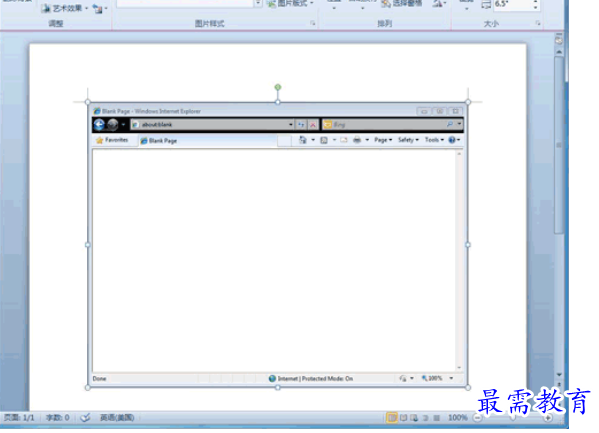Open the 大小 group dialog launcher
This screenshot has width=599, height=433.
click(x=538, y=24)
